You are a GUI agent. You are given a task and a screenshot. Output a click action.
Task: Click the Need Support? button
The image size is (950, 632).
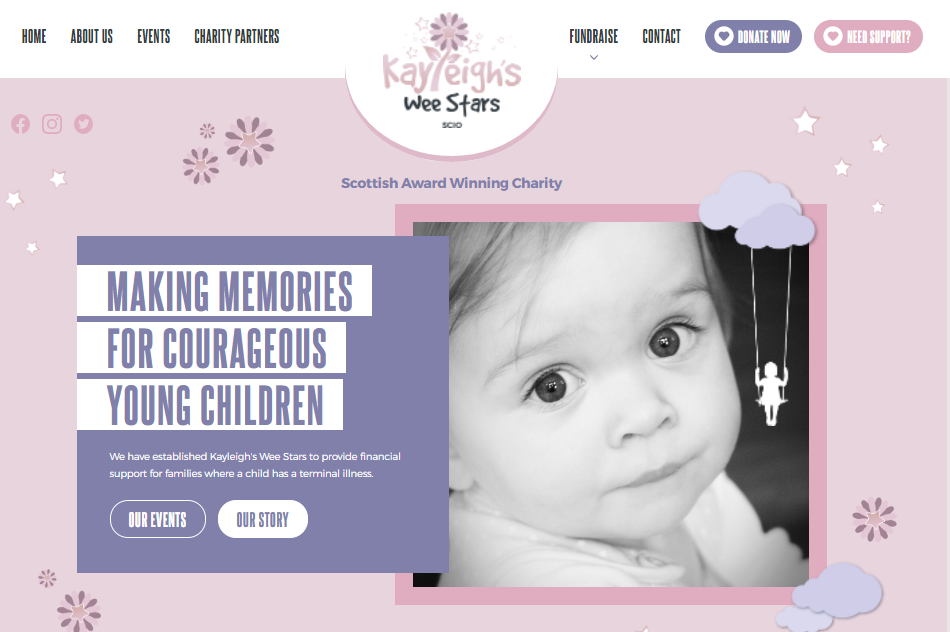click(868, 36)
